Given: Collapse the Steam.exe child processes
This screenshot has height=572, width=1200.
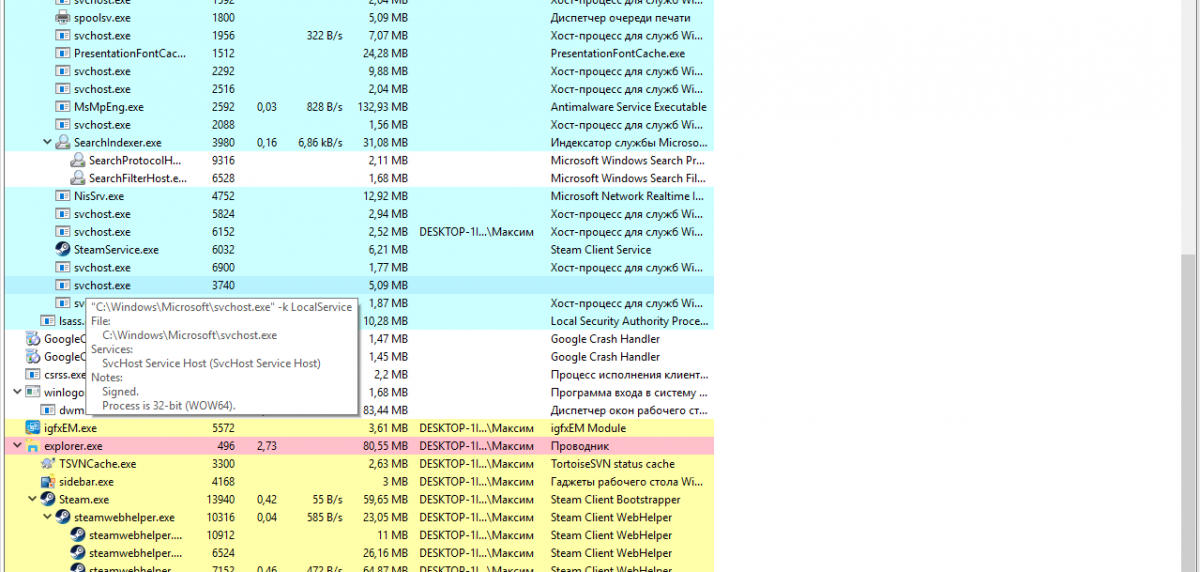Looking at the screenshot, I should click(x=32, y=500).
